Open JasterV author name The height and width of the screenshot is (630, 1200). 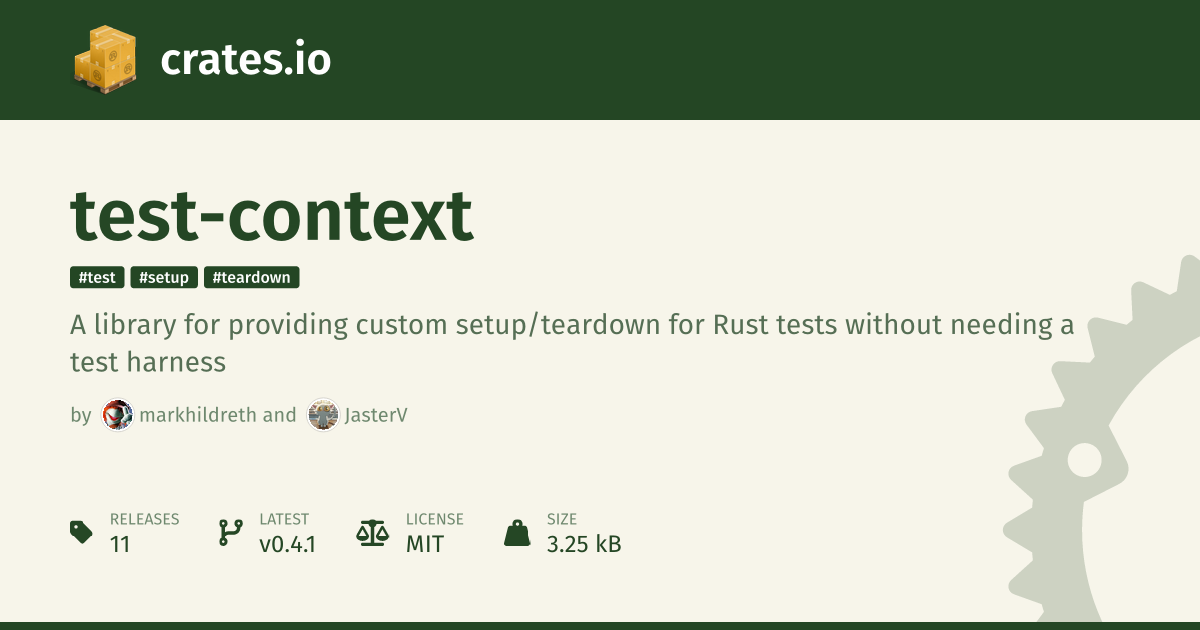click(x=376, y=415)
